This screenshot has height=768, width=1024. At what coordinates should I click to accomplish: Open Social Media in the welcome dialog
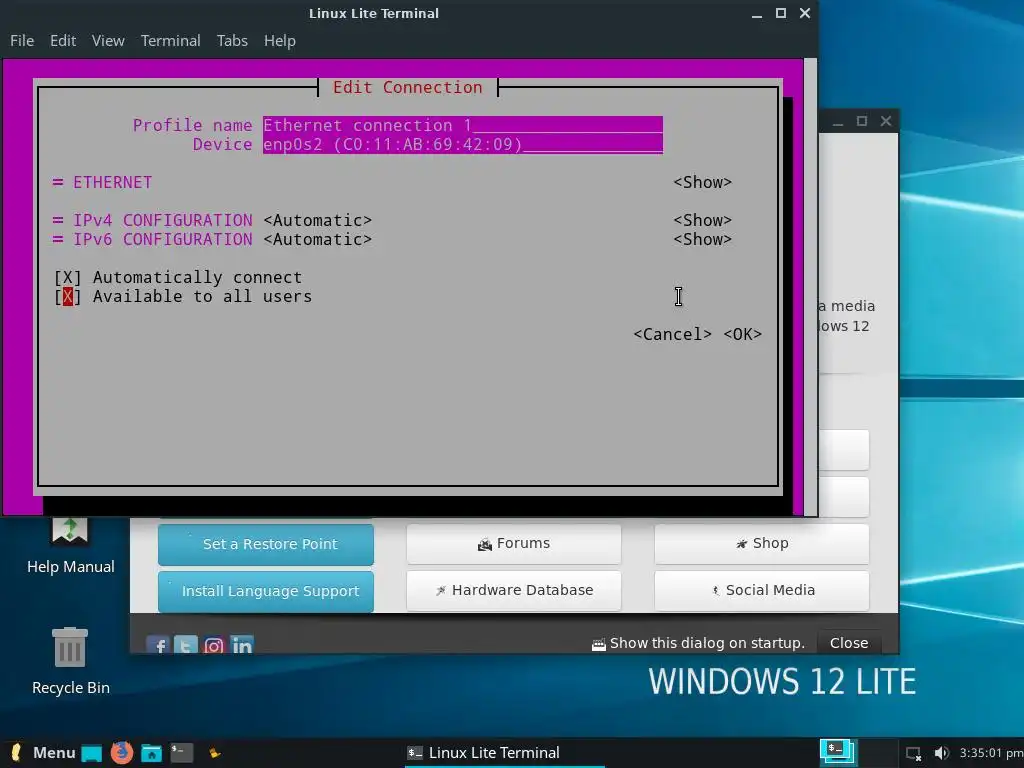761,590
